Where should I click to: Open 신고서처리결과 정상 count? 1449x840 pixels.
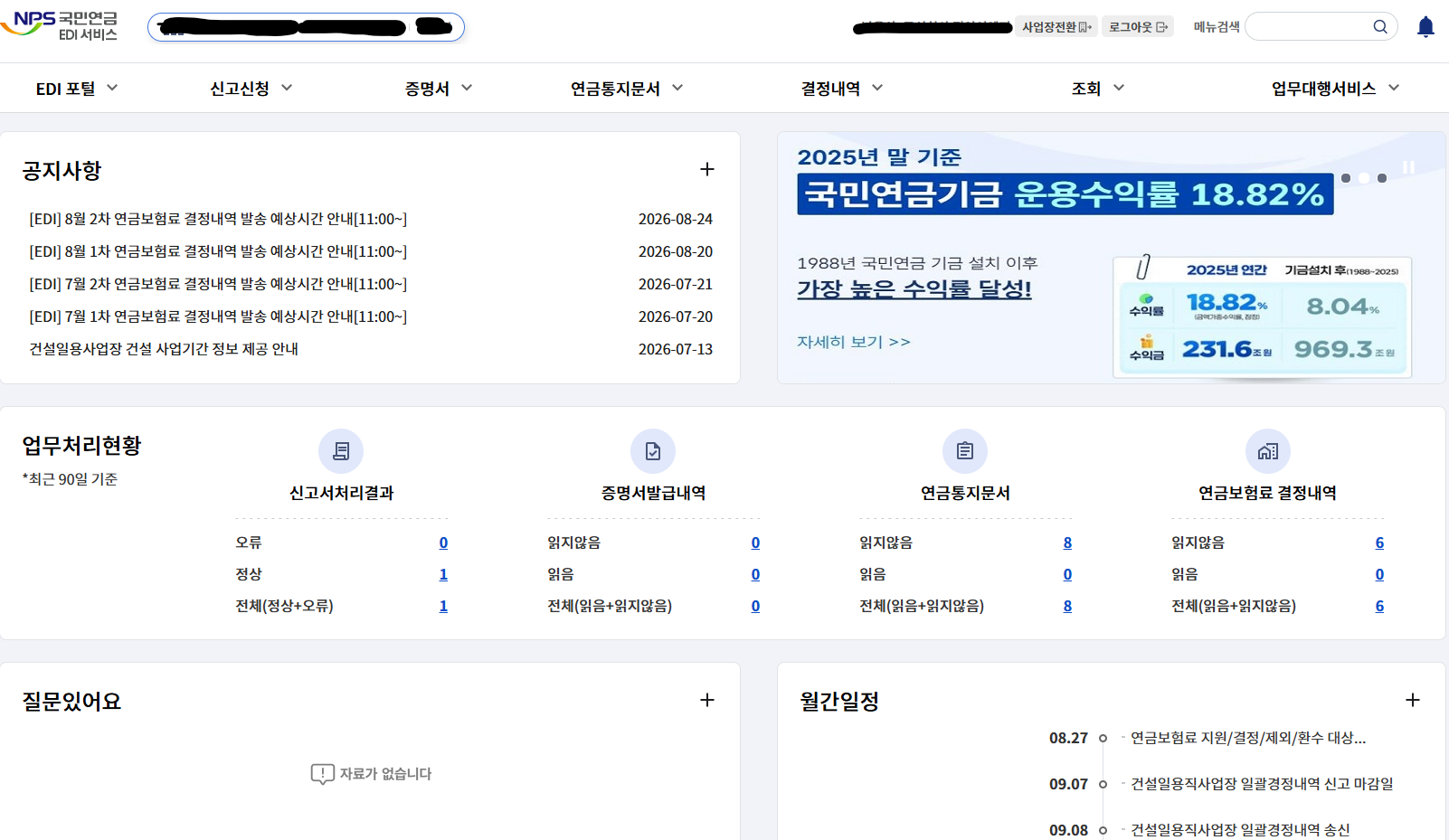point(443,574)
